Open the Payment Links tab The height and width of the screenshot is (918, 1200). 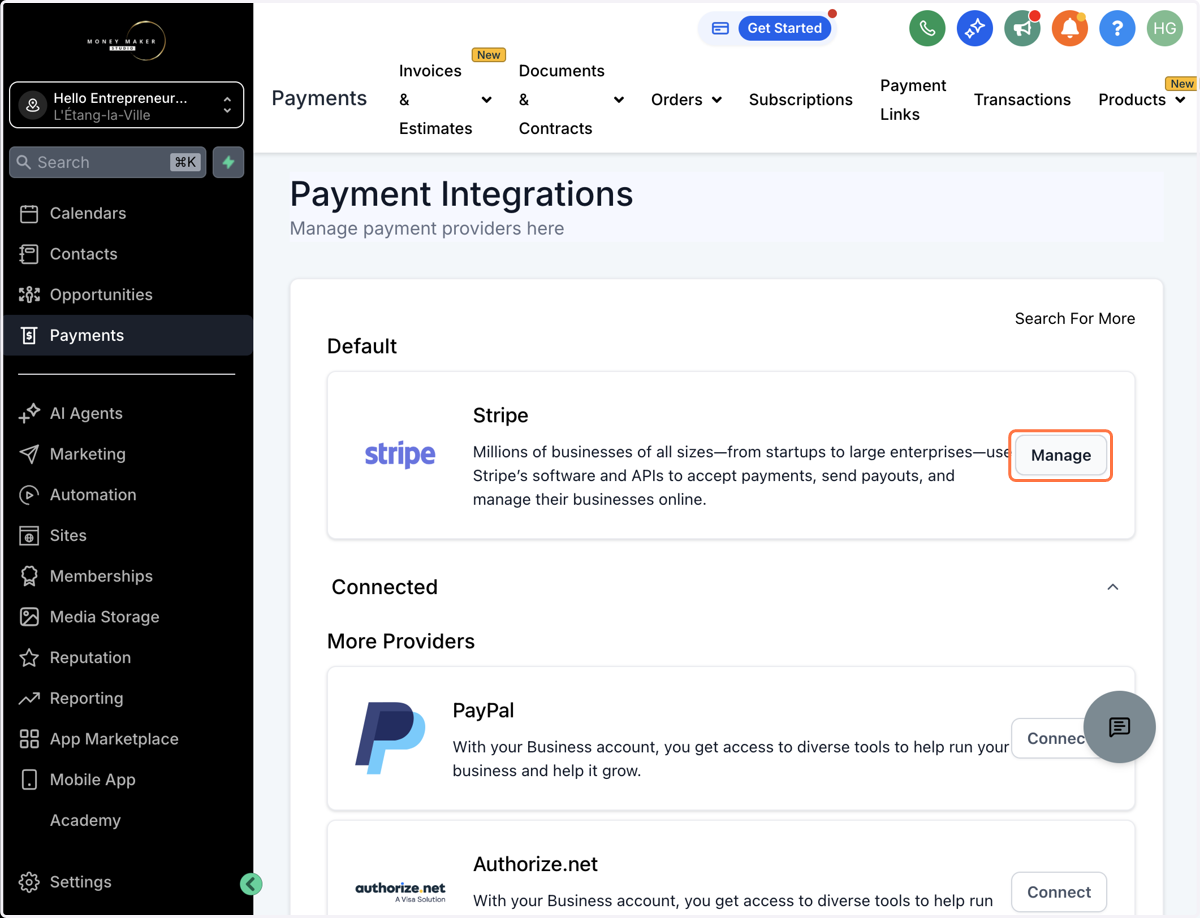pos(913,99)
